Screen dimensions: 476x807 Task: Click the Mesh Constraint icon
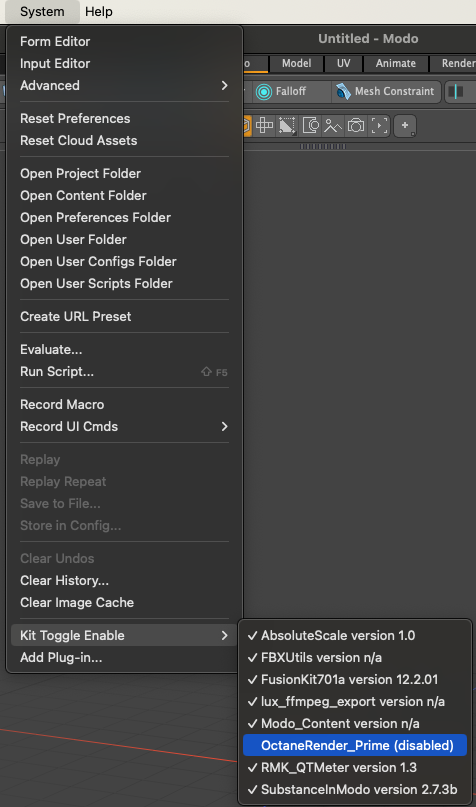tap(343, 92)
